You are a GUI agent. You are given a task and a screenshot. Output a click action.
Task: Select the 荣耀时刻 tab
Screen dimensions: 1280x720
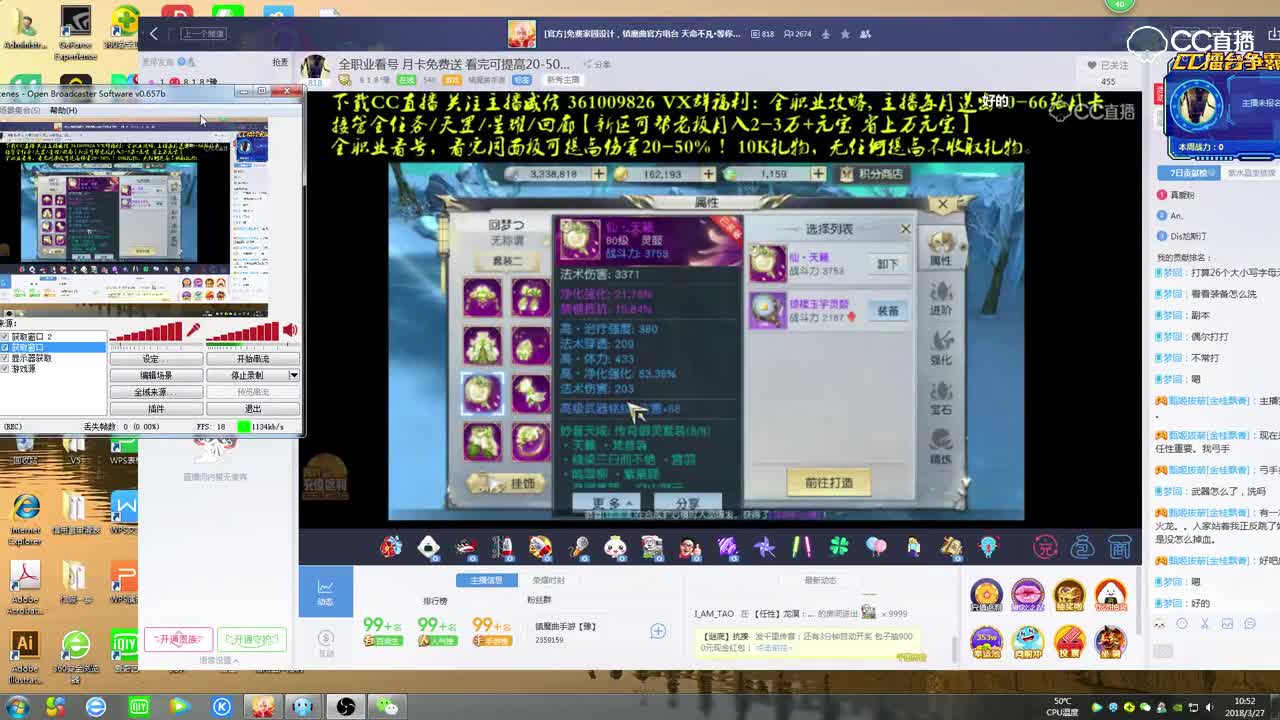point(548,580)
